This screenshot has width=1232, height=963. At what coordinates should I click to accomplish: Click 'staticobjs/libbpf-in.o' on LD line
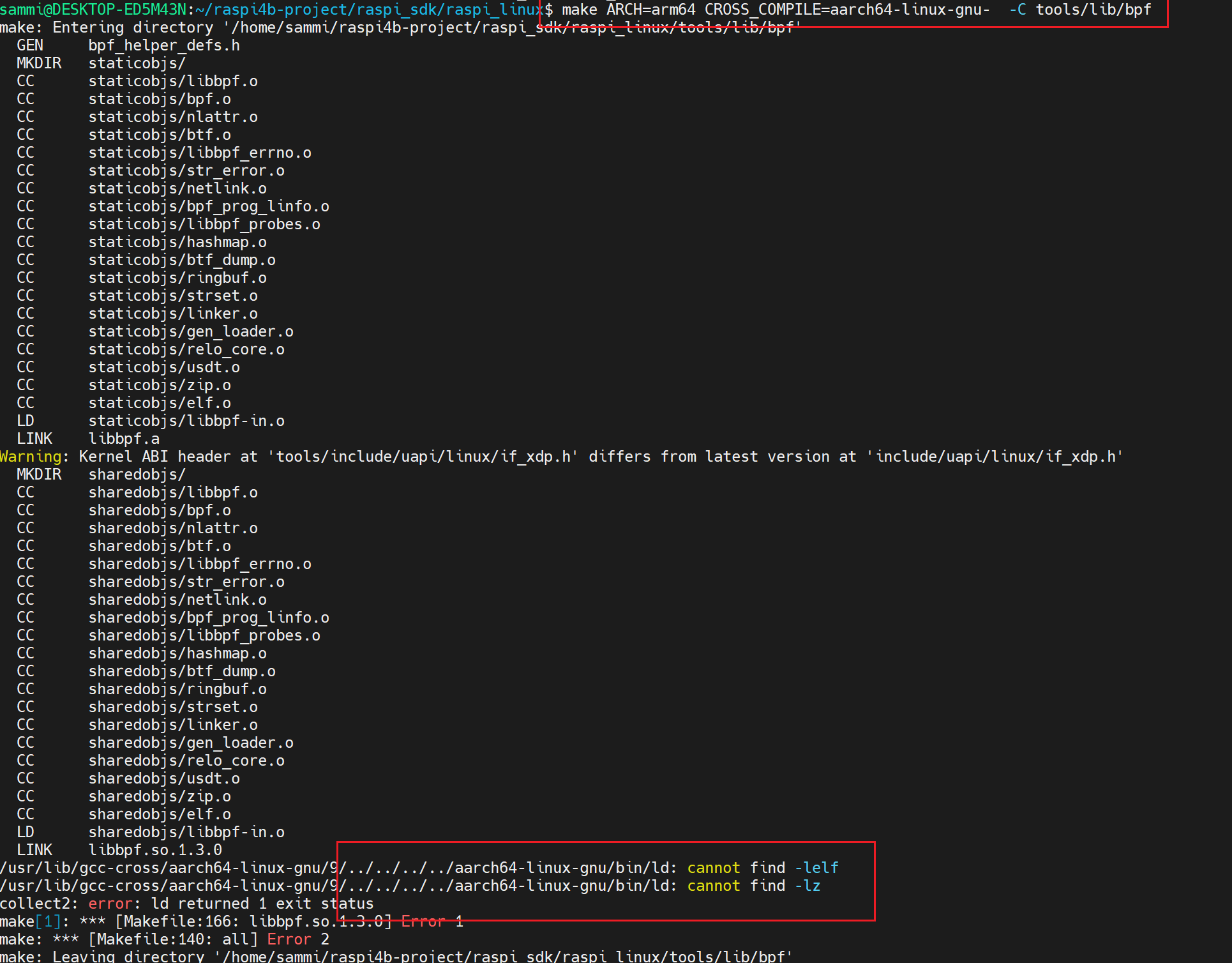pyautogui.click(x=186, y=421)
